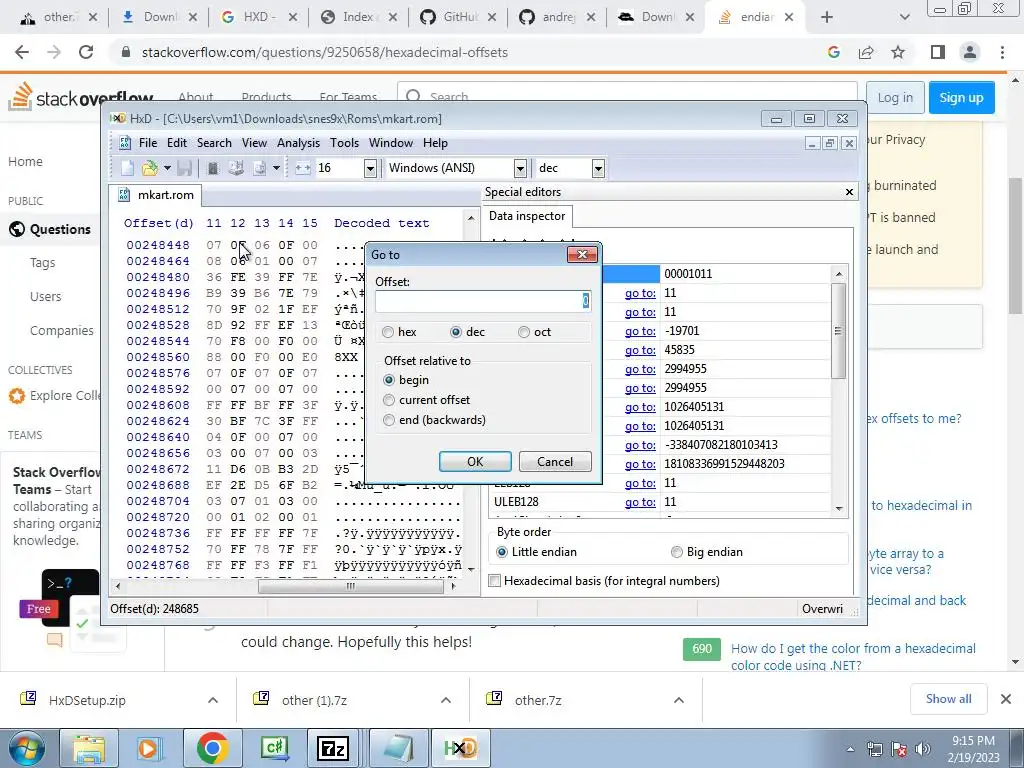The image size is (1024, 768).
Task: Open the Chrome tab search chevron
Action: [x=904, y=18]
